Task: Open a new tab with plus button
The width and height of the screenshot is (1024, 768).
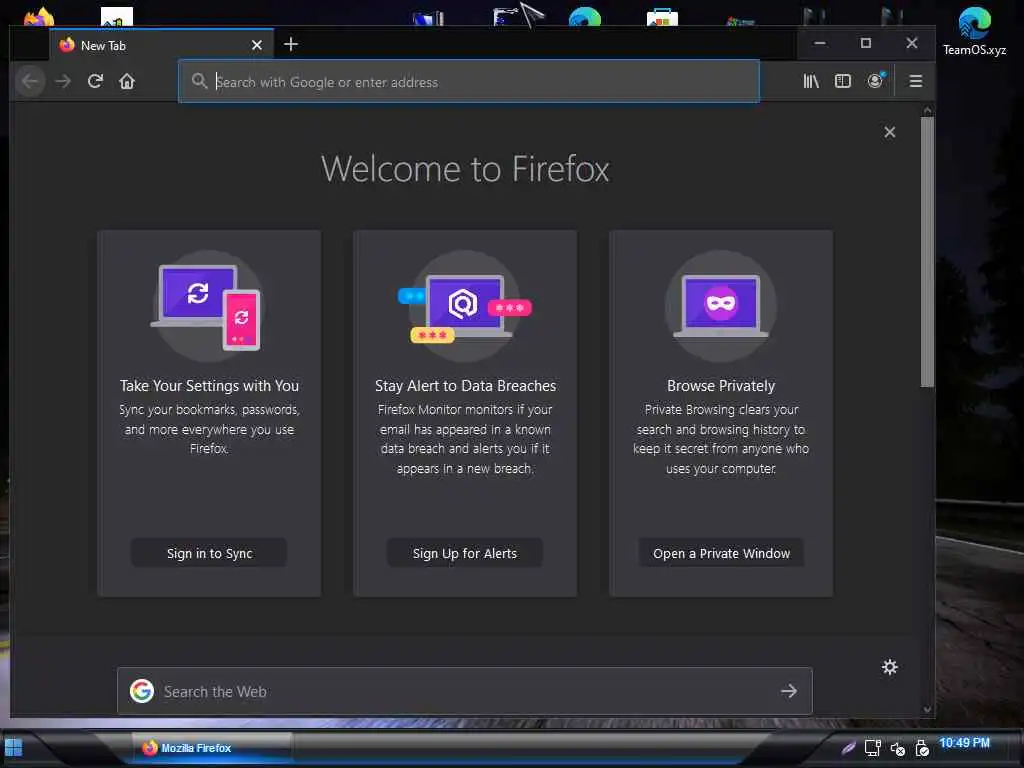Action: [x=291, y=44]
